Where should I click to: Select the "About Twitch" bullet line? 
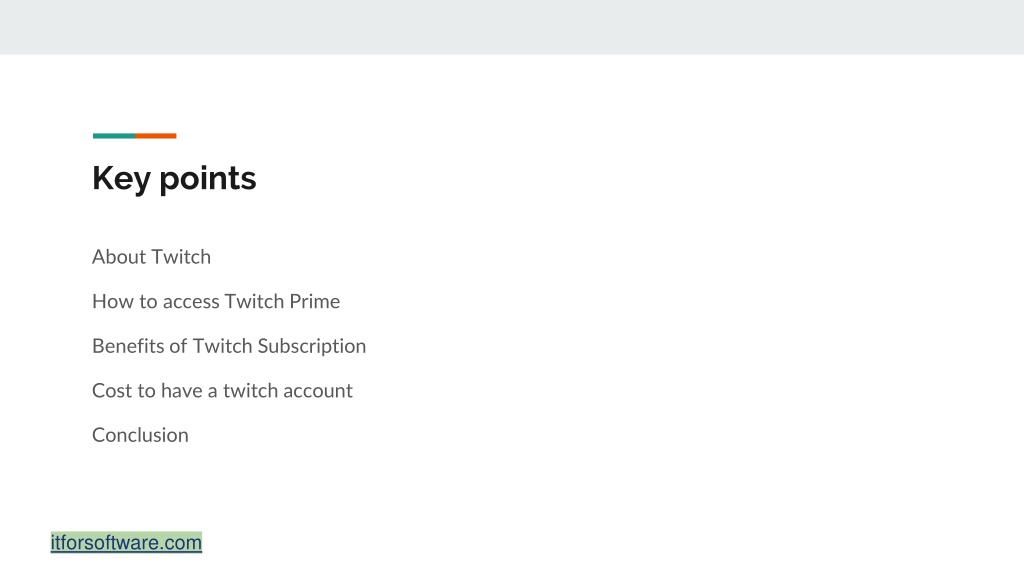(152, 257)
